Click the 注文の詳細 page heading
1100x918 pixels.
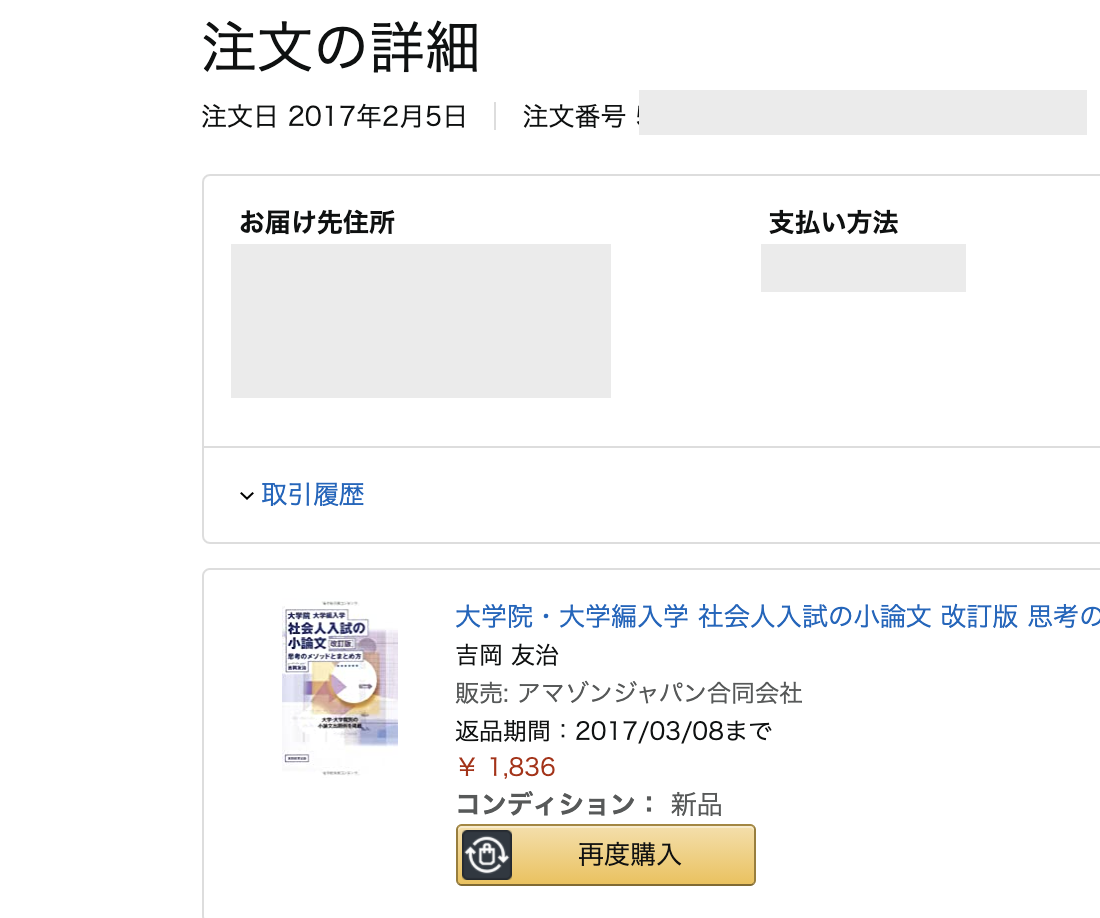pyautogui.click(x=341, y=48)
